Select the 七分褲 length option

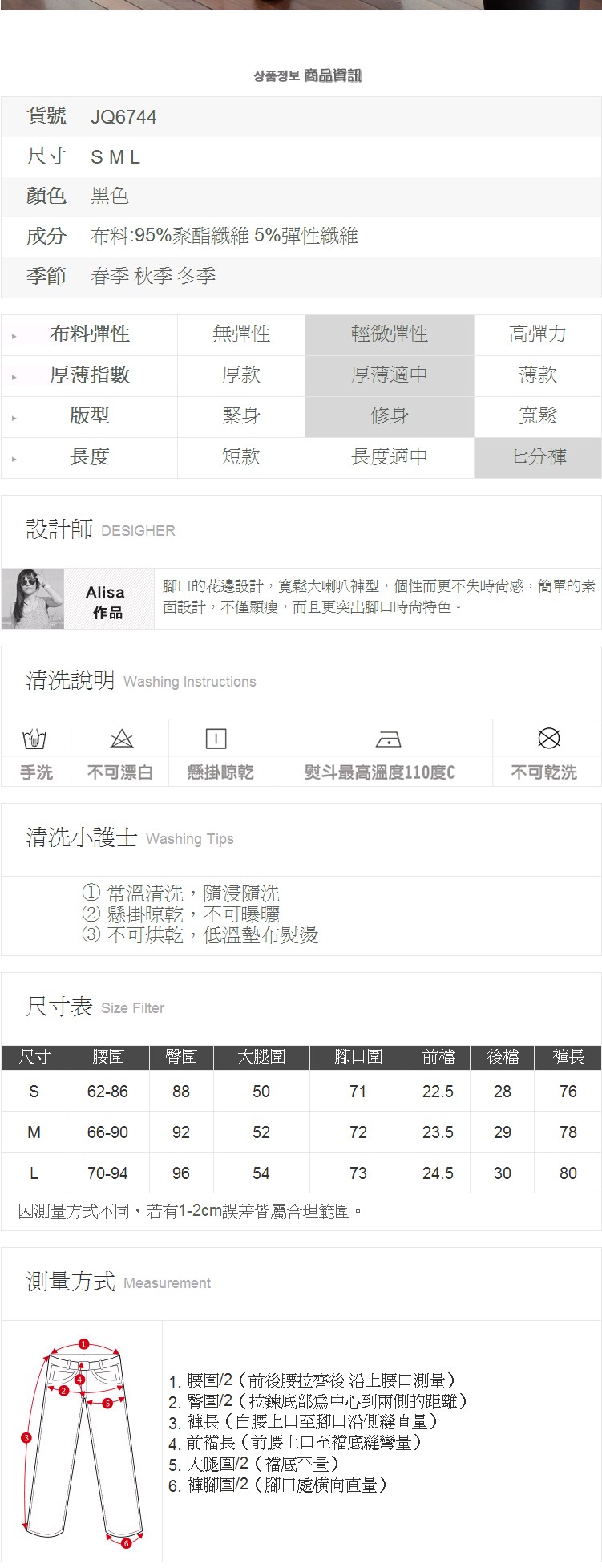pyautogui.click(x=538, y=457)
